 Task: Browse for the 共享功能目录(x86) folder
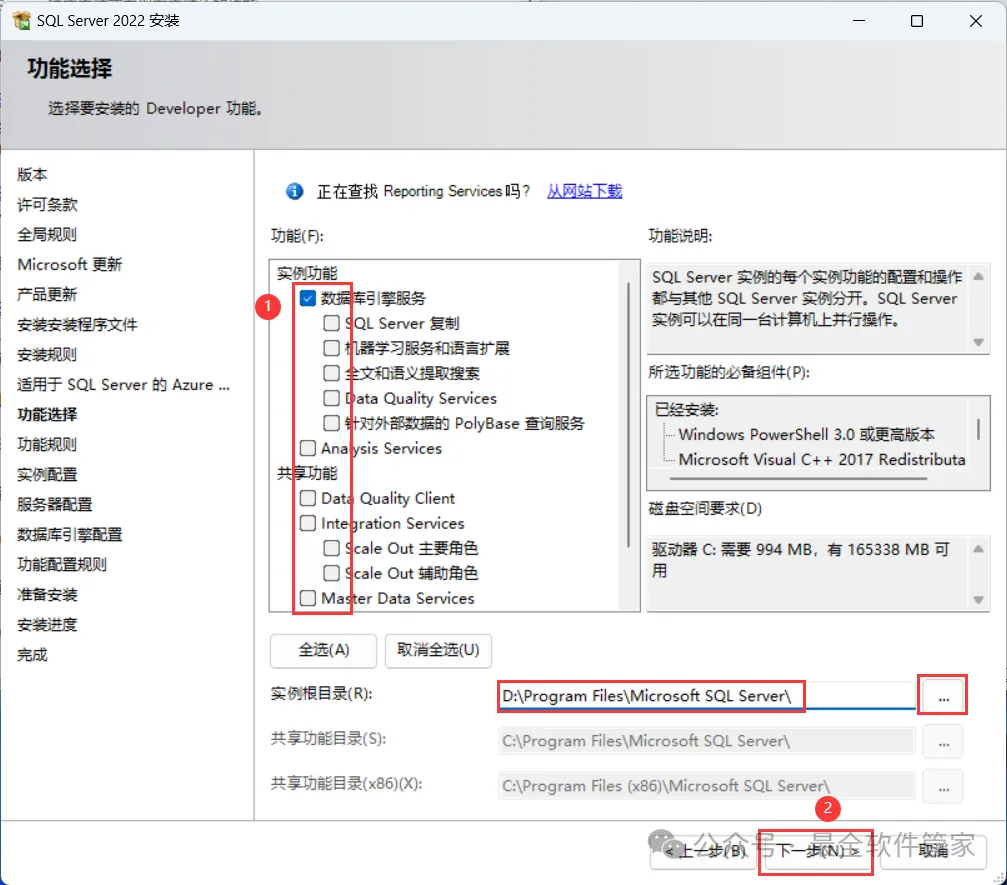pos(943,787)
